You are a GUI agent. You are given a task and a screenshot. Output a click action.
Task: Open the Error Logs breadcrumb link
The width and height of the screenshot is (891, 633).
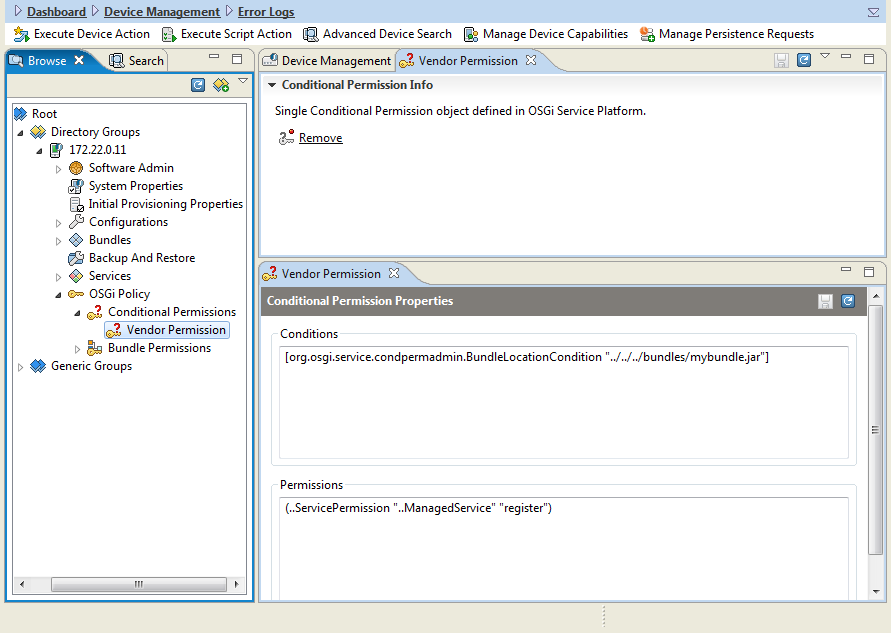(x=266, y=11)
